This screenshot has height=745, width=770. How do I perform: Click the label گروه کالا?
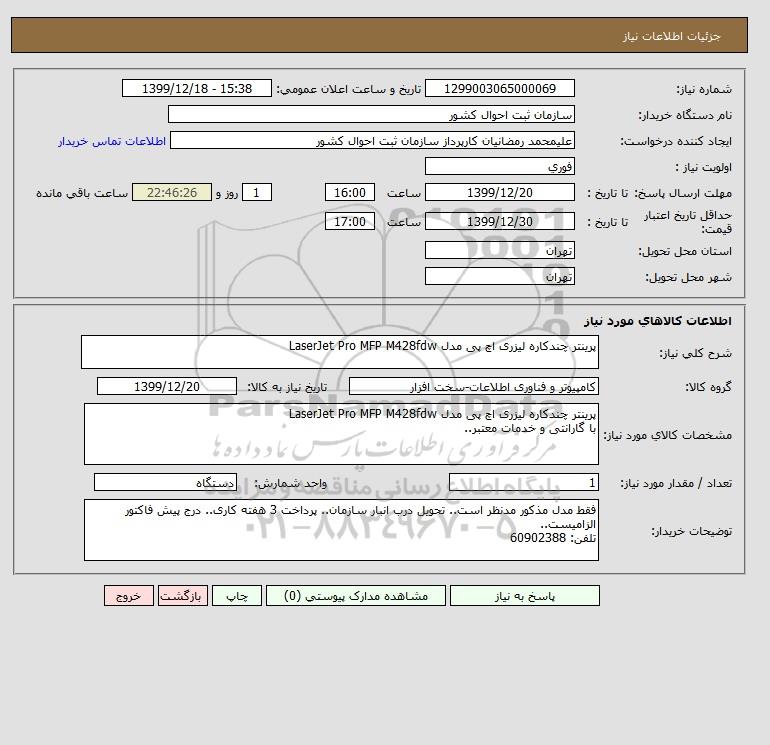pos(708,387)
